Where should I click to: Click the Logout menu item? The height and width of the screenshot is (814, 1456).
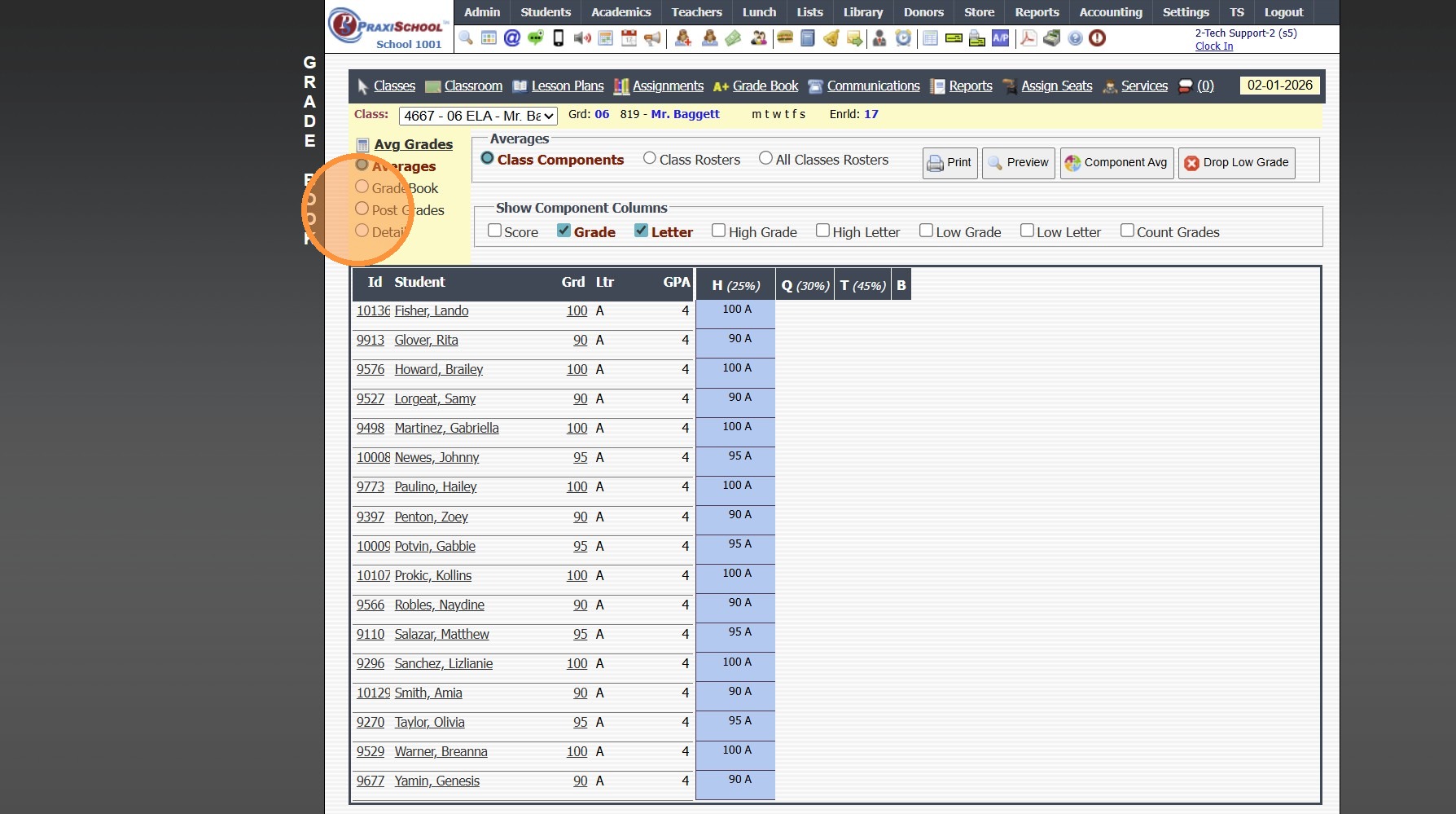click(1283, 12)
